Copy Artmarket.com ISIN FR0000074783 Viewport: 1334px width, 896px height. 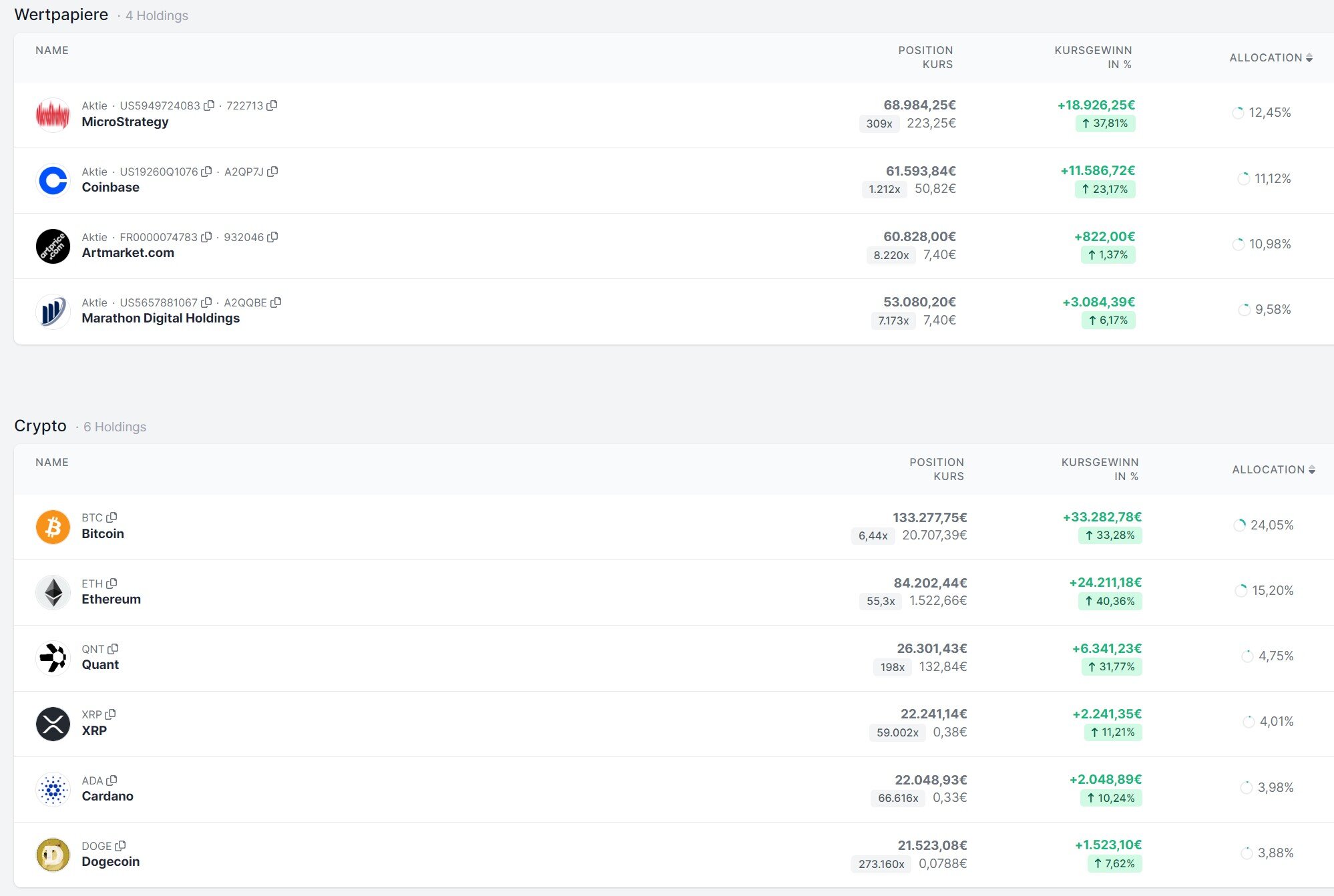click(x=206, y=237)
